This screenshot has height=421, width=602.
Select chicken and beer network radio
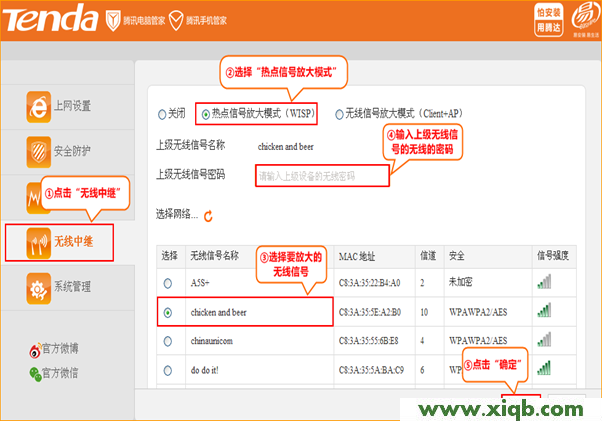[x=168, y=313]
